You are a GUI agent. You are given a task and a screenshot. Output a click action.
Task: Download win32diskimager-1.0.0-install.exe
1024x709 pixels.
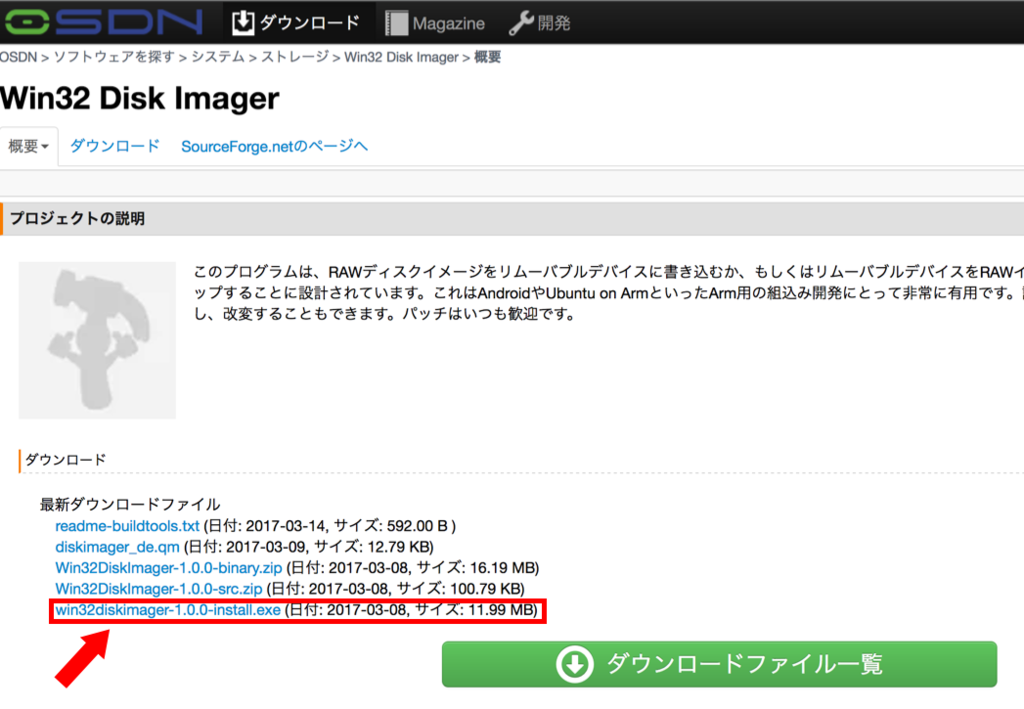pos(168,610)
